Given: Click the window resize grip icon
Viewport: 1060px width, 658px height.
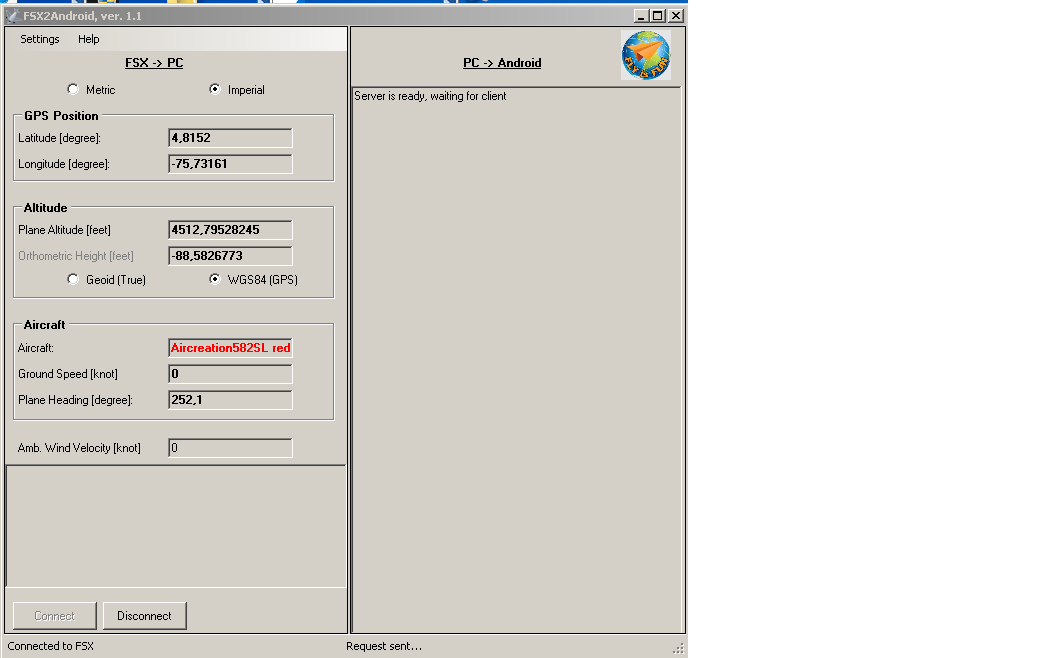Looking at the screenshot, I should [678, 649].
